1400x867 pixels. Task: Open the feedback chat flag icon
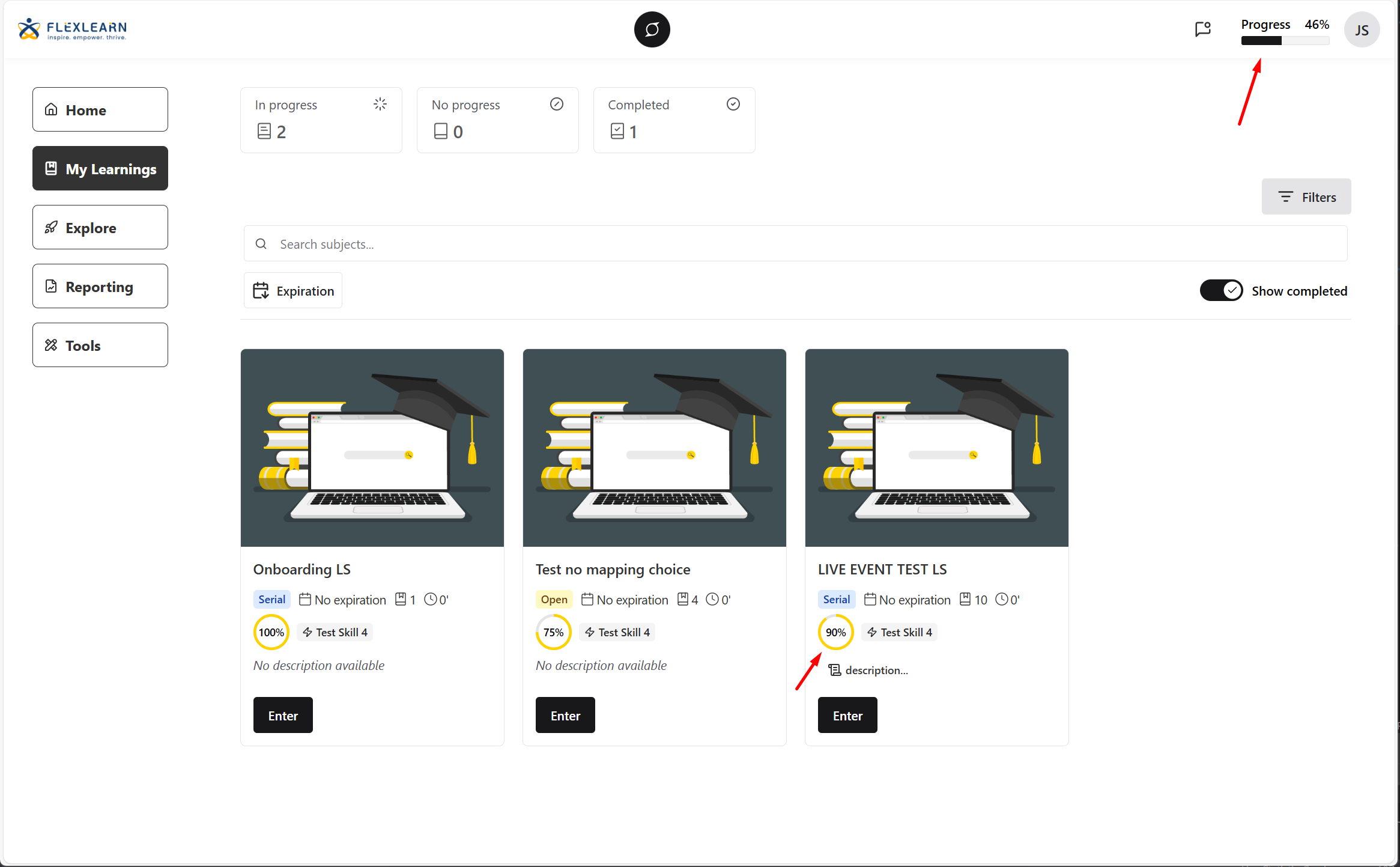tap(1202, 29)
